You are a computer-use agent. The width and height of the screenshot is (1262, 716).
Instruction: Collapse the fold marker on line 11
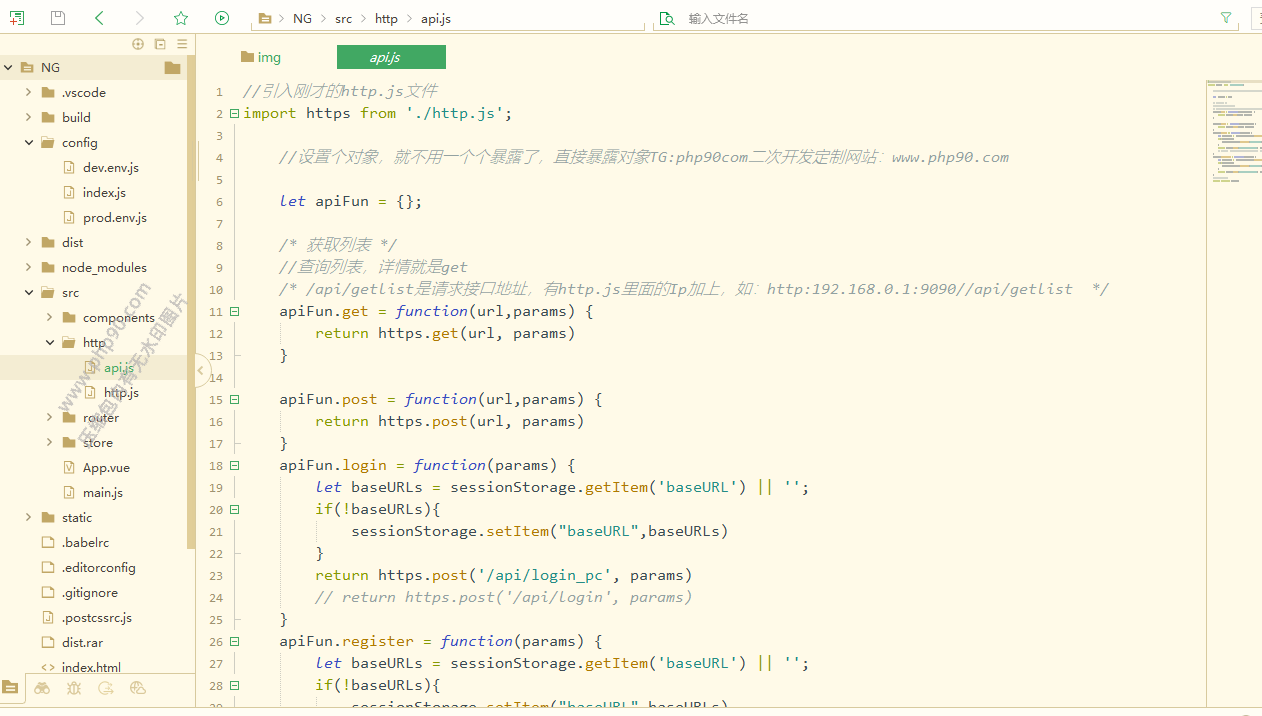pos(234,311)
